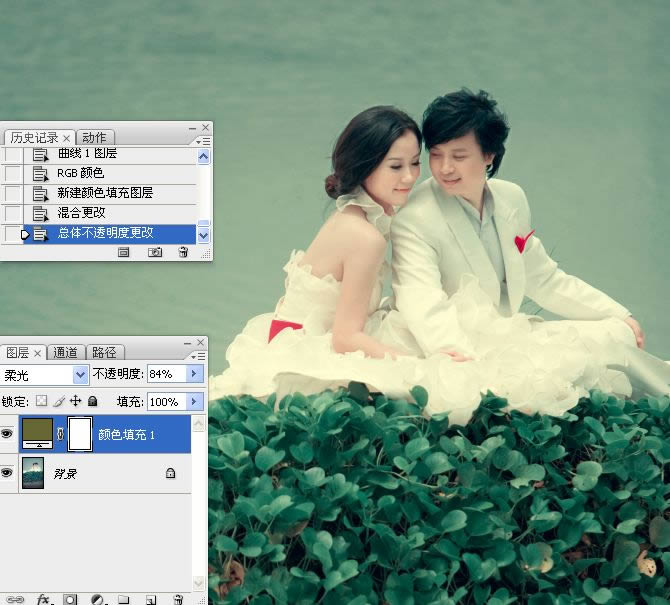Select the 新建颜色填充图层 history state
This screenshot has height=605, width=670.
tap(105, 193)
